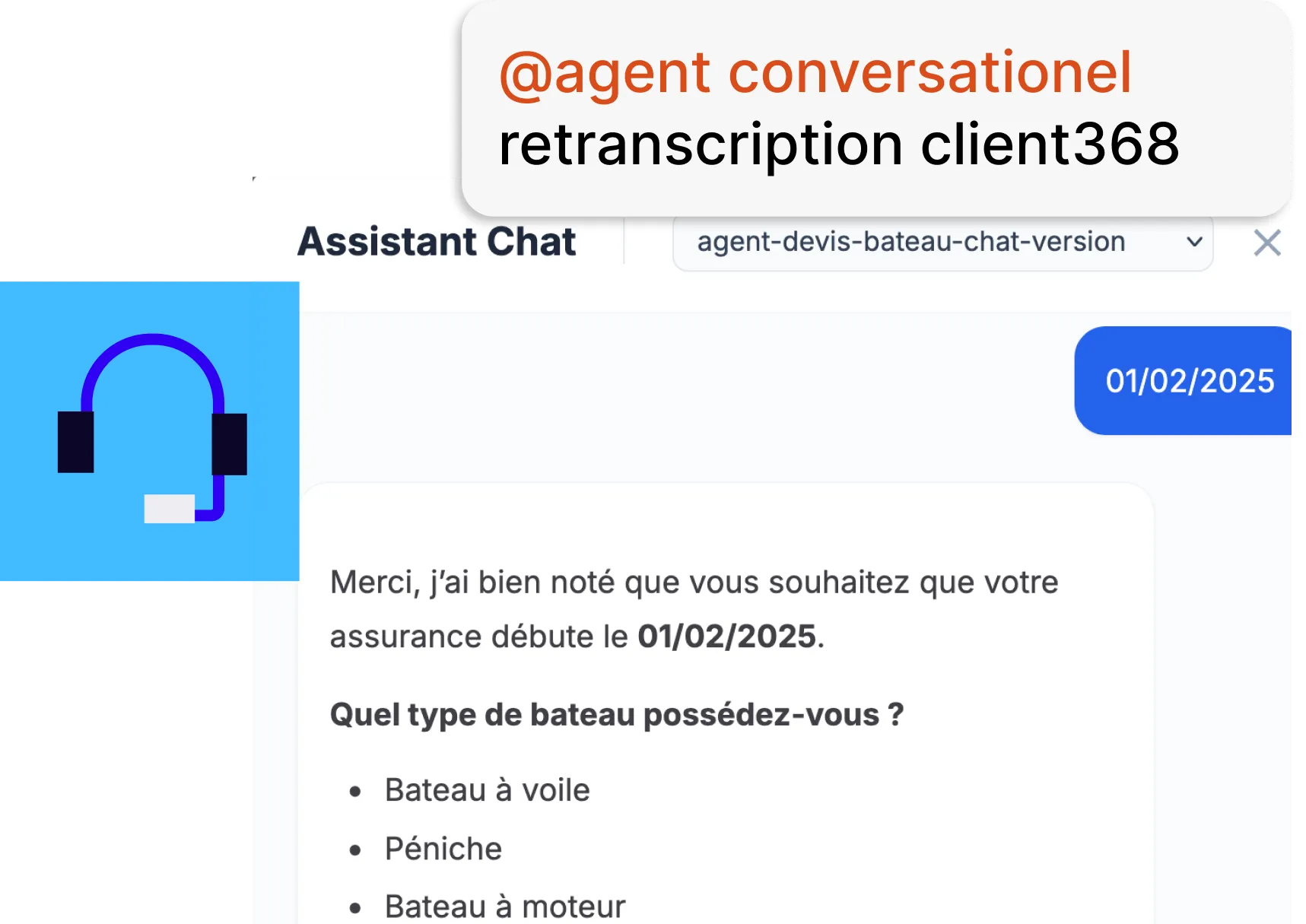
Task: Click the microphone part of the headset icon
Action: coord(169,510)
